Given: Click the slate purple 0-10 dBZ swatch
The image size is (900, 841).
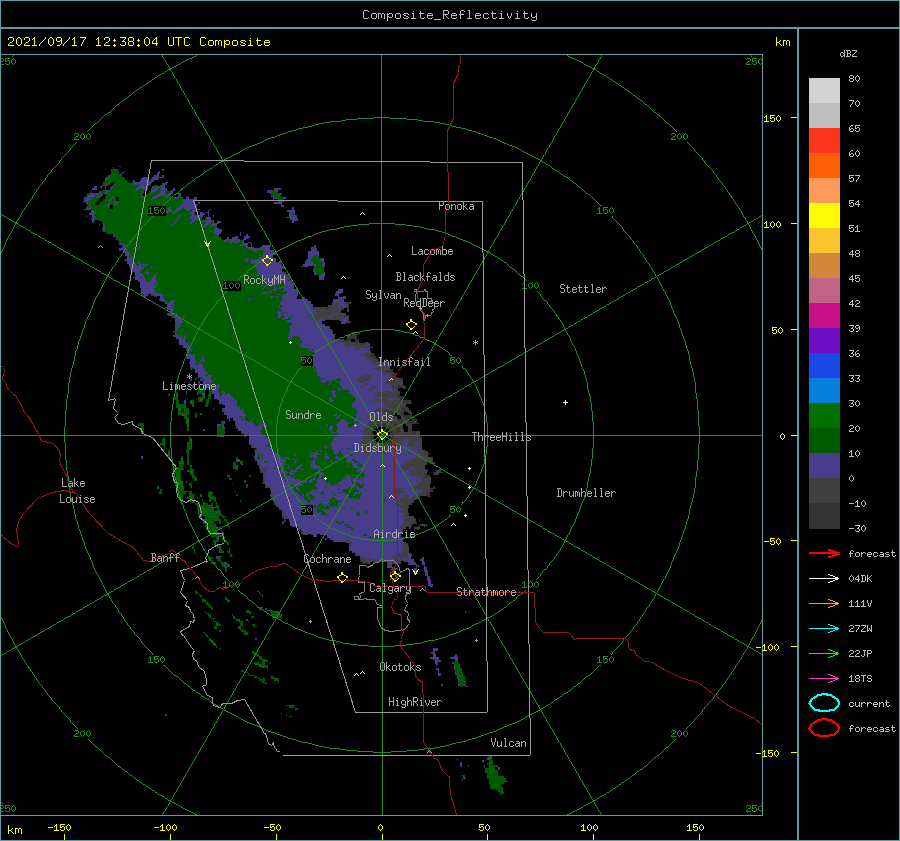Looking at the screenshot, I should click(x=824, y=466).
